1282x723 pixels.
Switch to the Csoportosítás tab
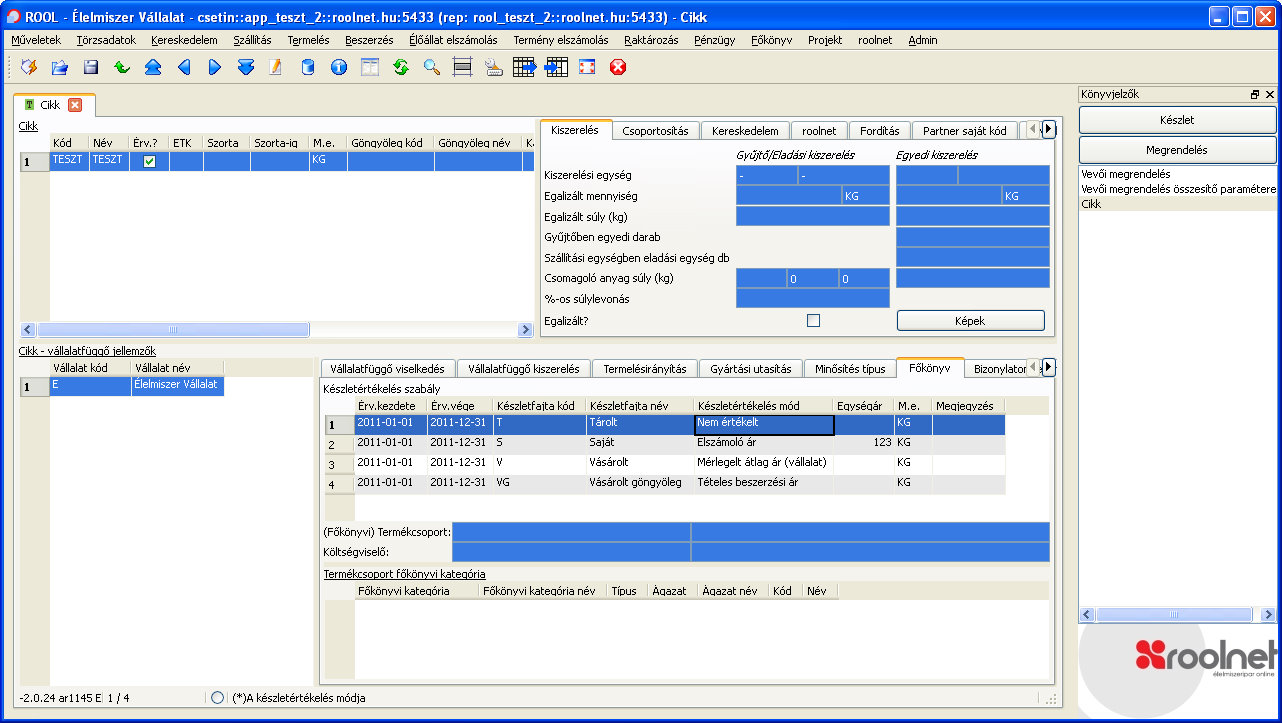click(655, 131)
